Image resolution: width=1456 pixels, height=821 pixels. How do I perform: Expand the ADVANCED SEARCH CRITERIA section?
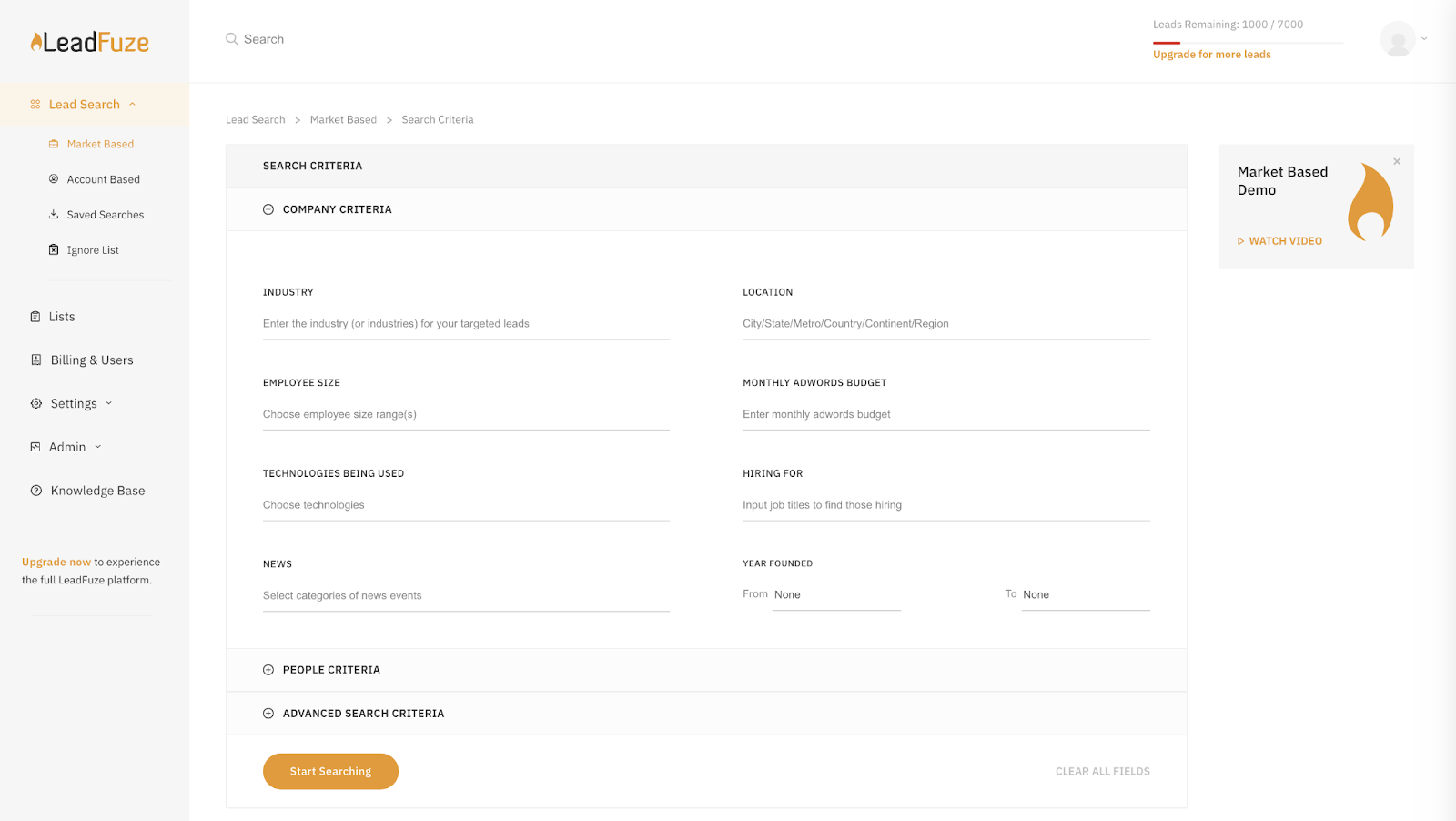pyautogui.click(x=268, y=713)
